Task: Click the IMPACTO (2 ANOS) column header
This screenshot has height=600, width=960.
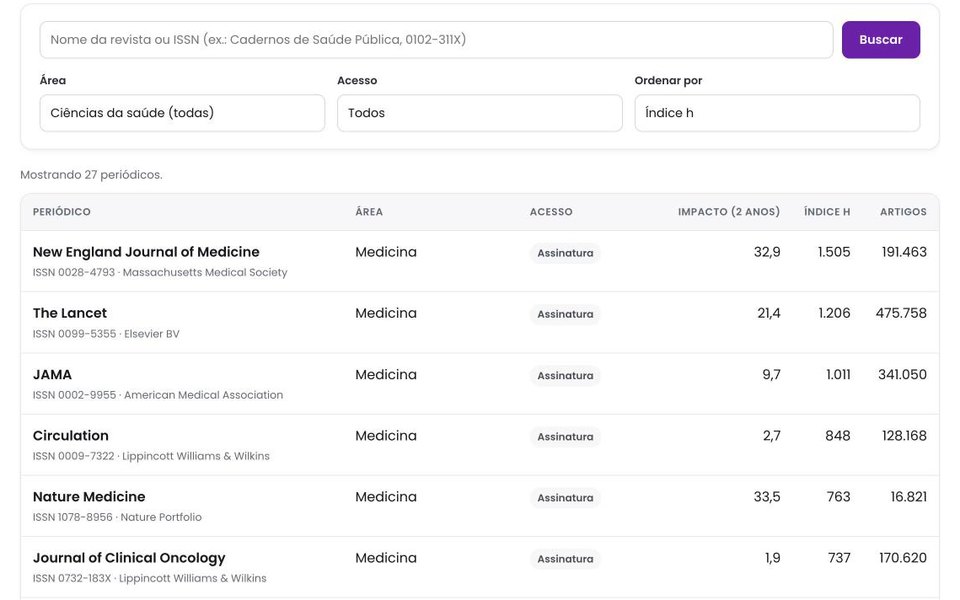Action: 729,212
